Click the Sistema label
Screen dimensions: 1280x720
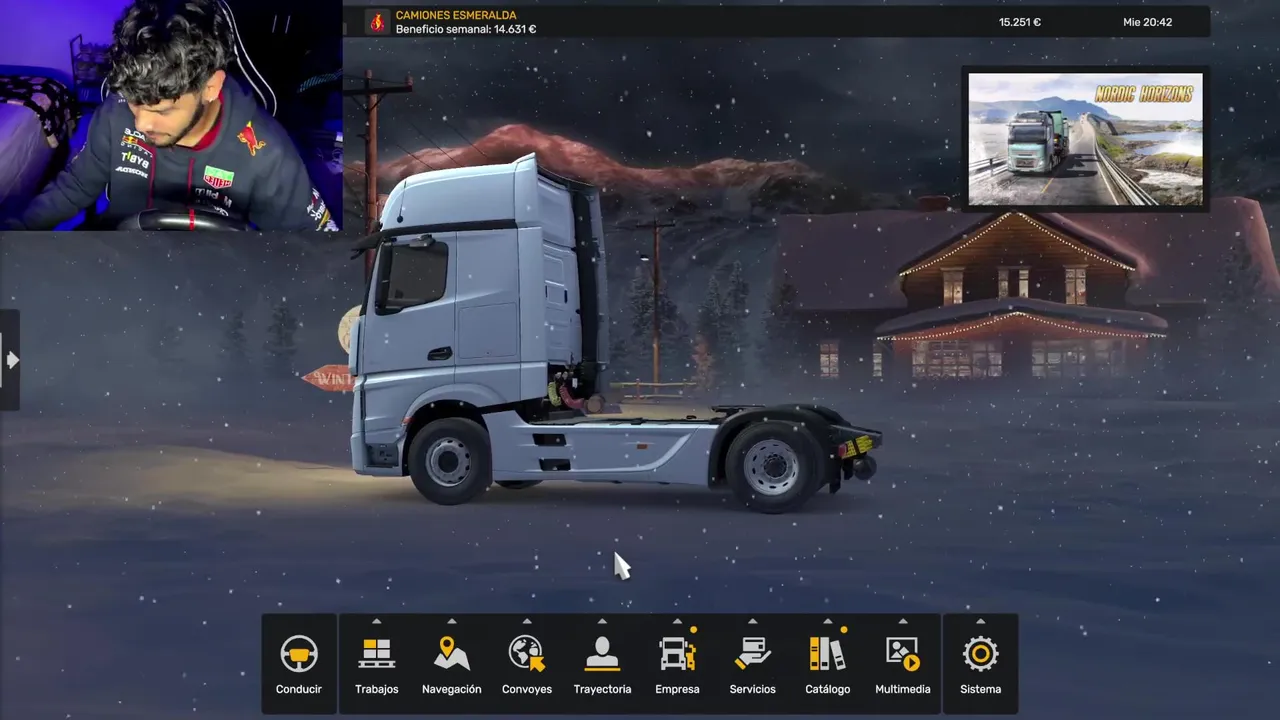tap(980, 689)
